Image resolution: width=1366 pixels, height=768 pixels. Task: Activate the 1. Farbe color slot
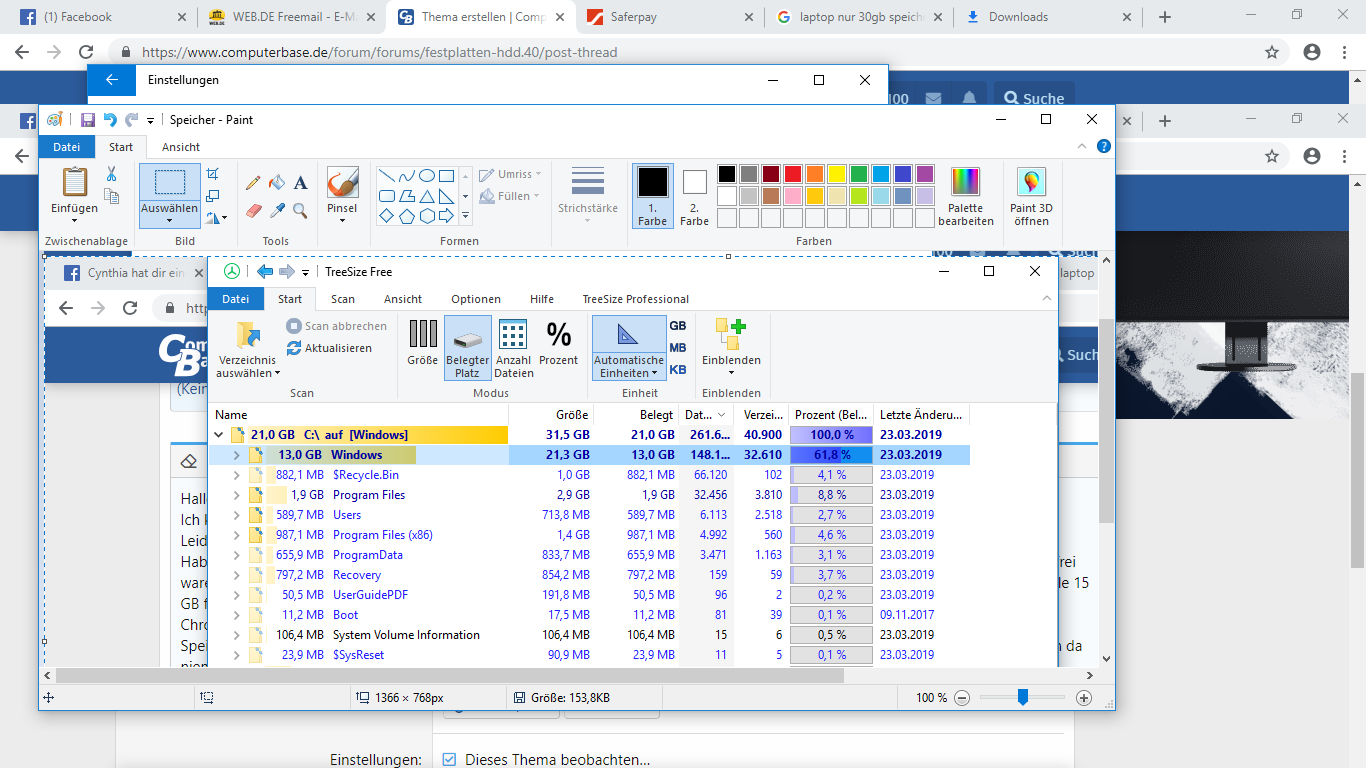click(x=653, y=196)
